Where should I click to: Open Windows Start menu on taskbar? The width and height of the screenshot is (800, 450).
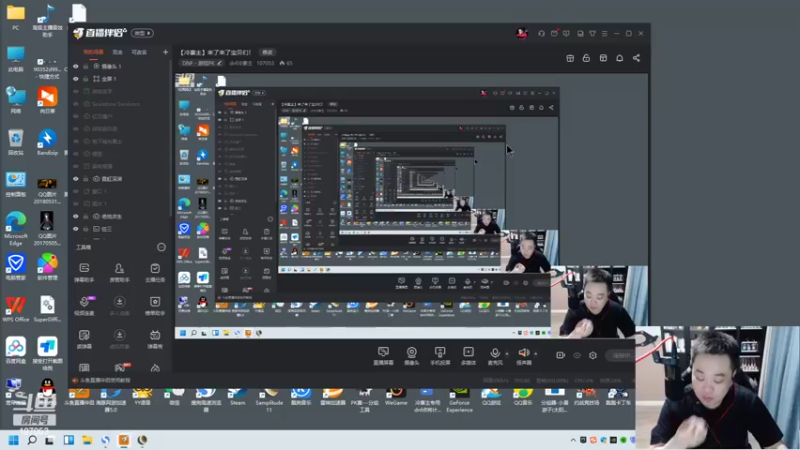(x=14, y=440)
